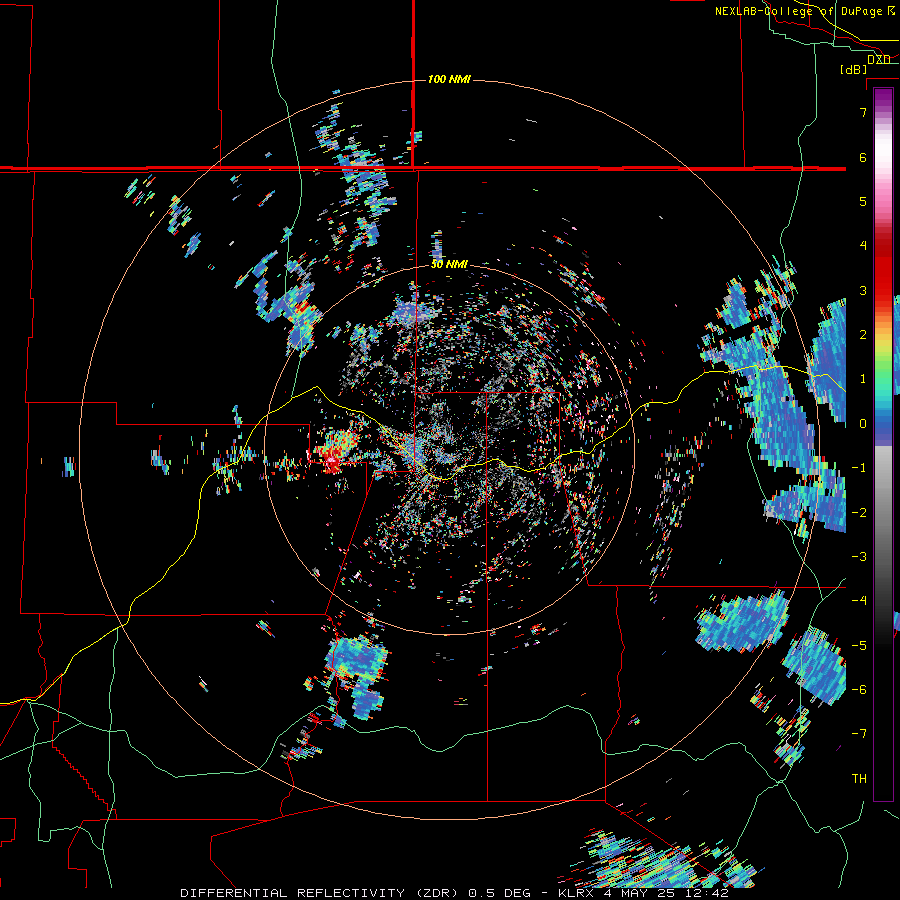Click the "7" value on the color scale

point(863,113)
